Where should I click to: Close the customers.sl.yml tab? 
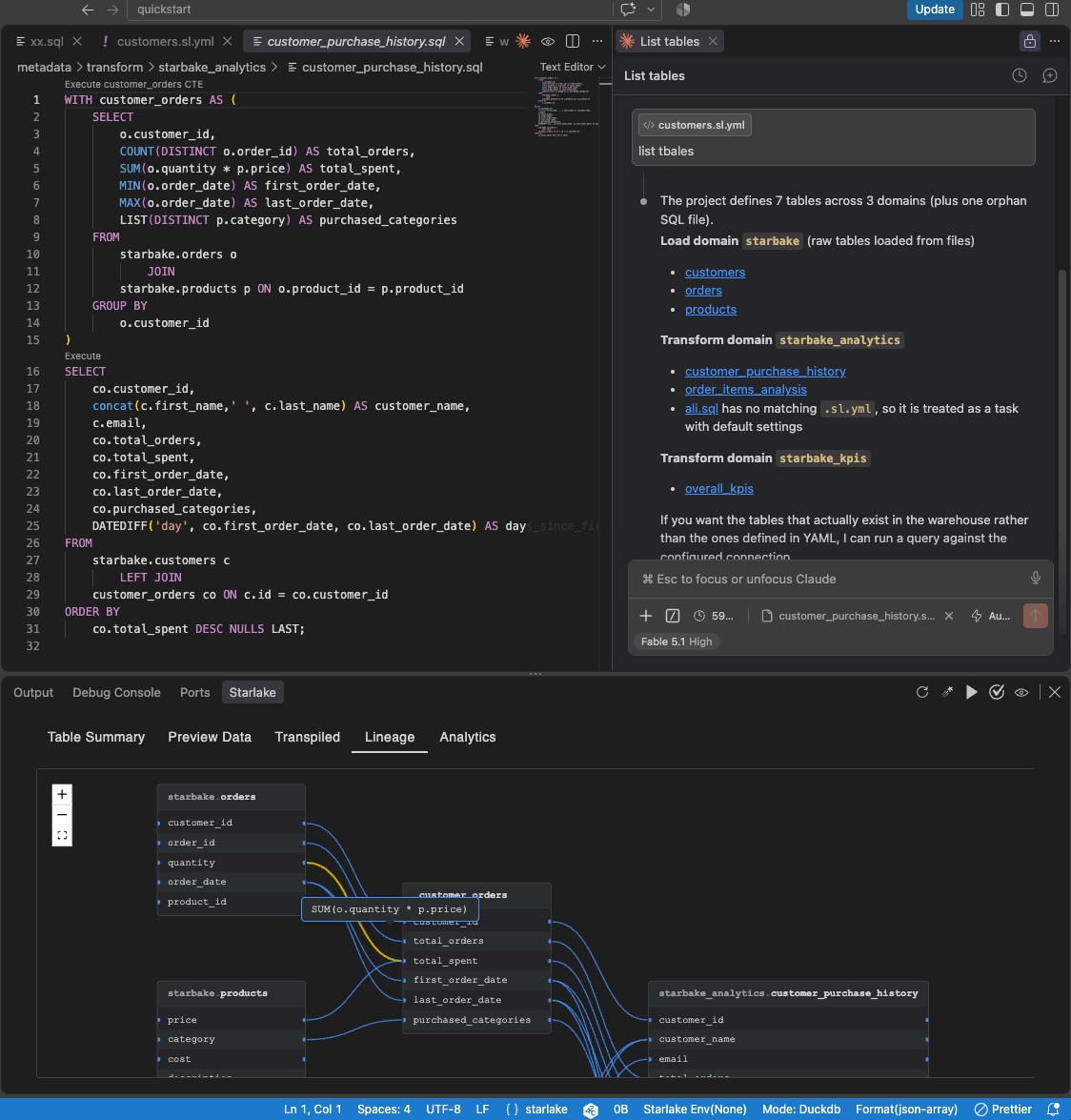[227, 41]
